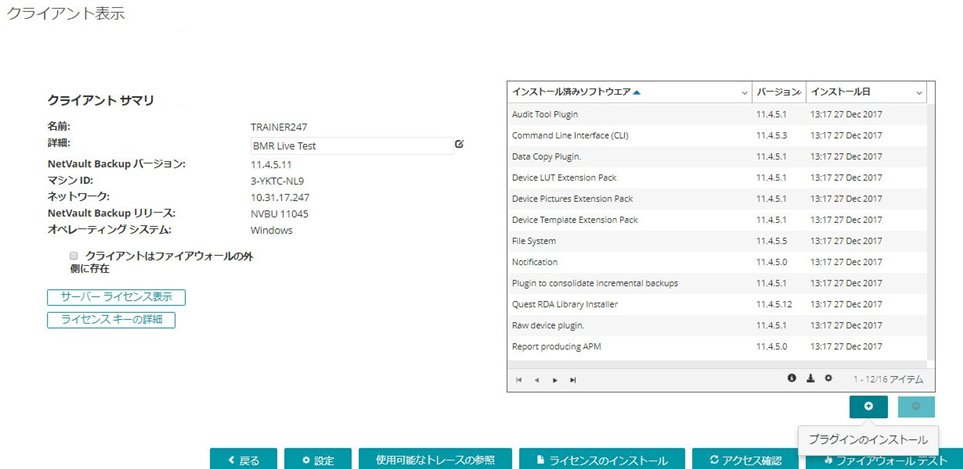Click the クライアント表示 page heading
This screenshot has width=963, height=469.
click(66, 14)
